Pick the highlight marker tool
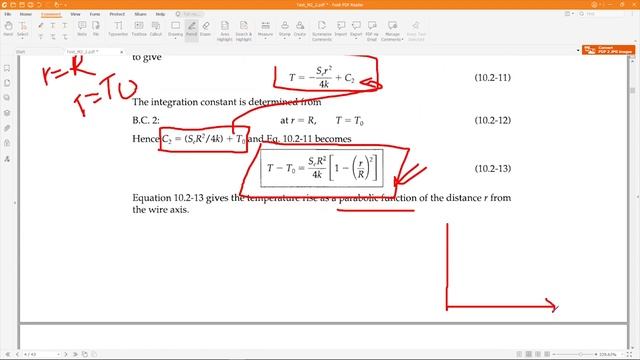 click(40, 25)
